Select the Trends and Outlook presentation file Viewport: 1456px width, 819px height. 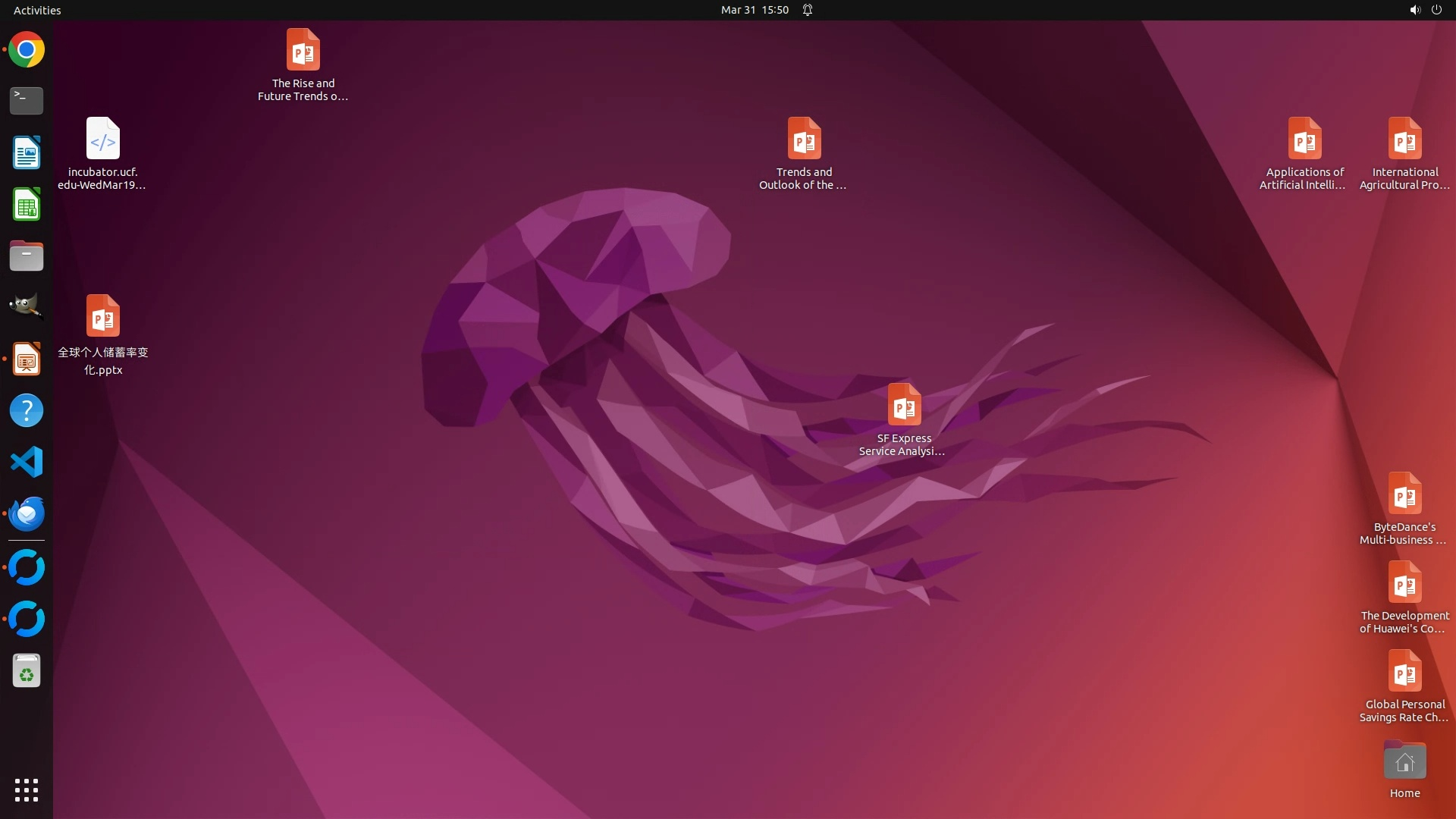pos(804,139)
